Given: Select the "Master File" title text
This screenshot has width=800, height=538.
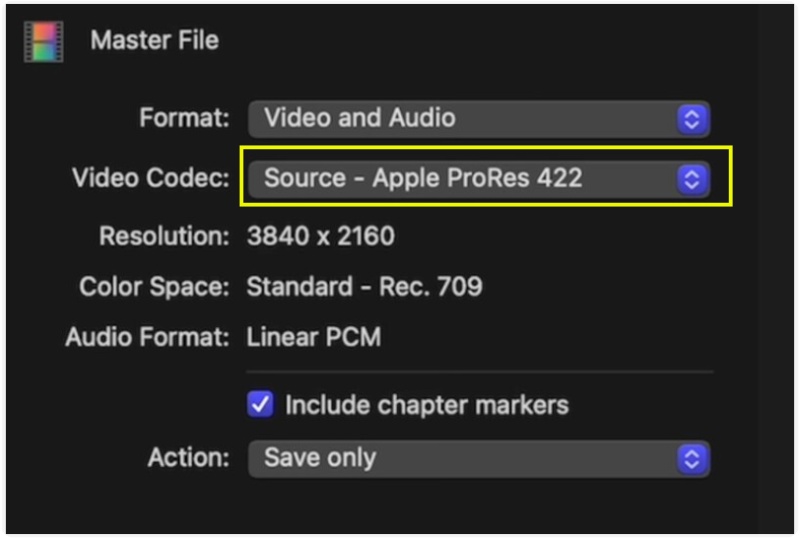Looking at the screenshot, I should coord(154,41).
